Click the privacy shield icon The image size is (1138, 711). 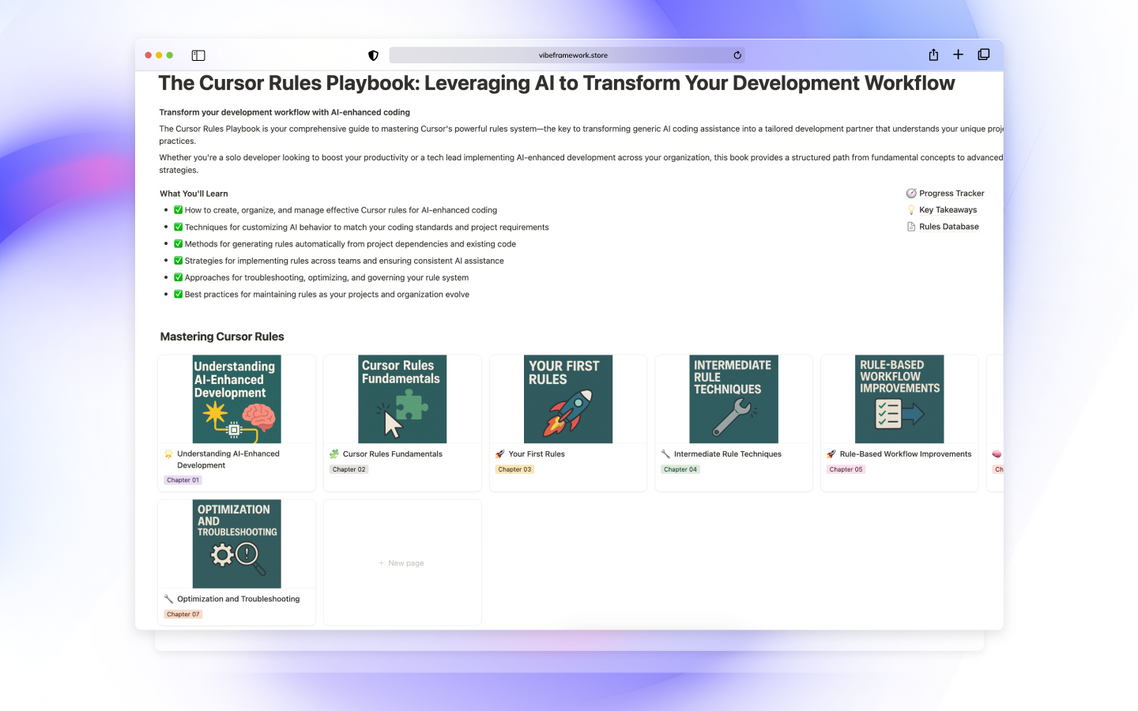coord(373,55)
